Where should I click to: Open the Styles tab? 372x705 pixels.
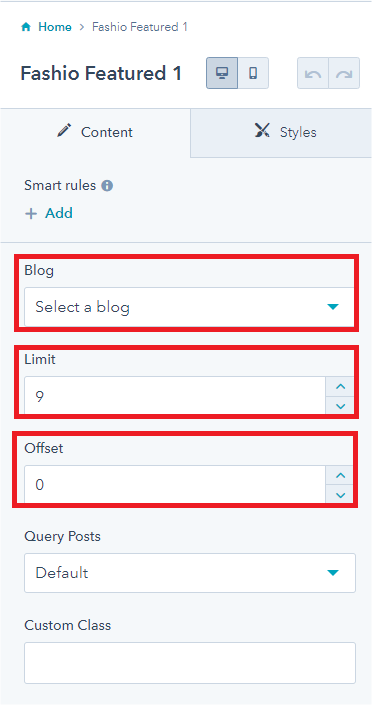tap(282, 133)
